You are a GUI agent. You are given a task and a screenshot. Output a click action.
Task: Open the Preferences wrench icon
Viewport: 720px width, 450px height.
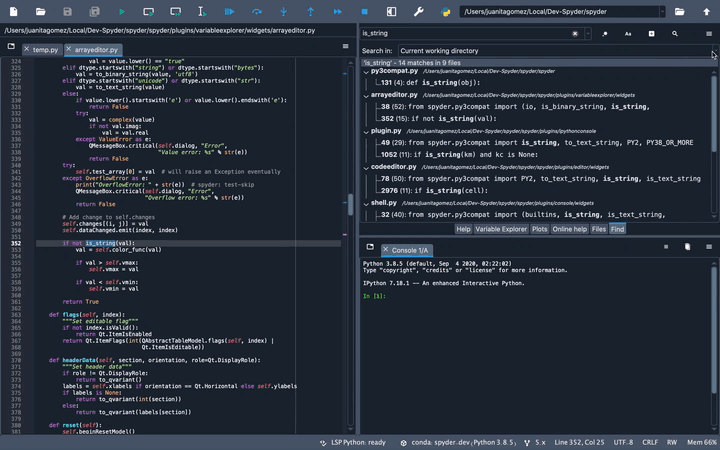click(418, 11)
